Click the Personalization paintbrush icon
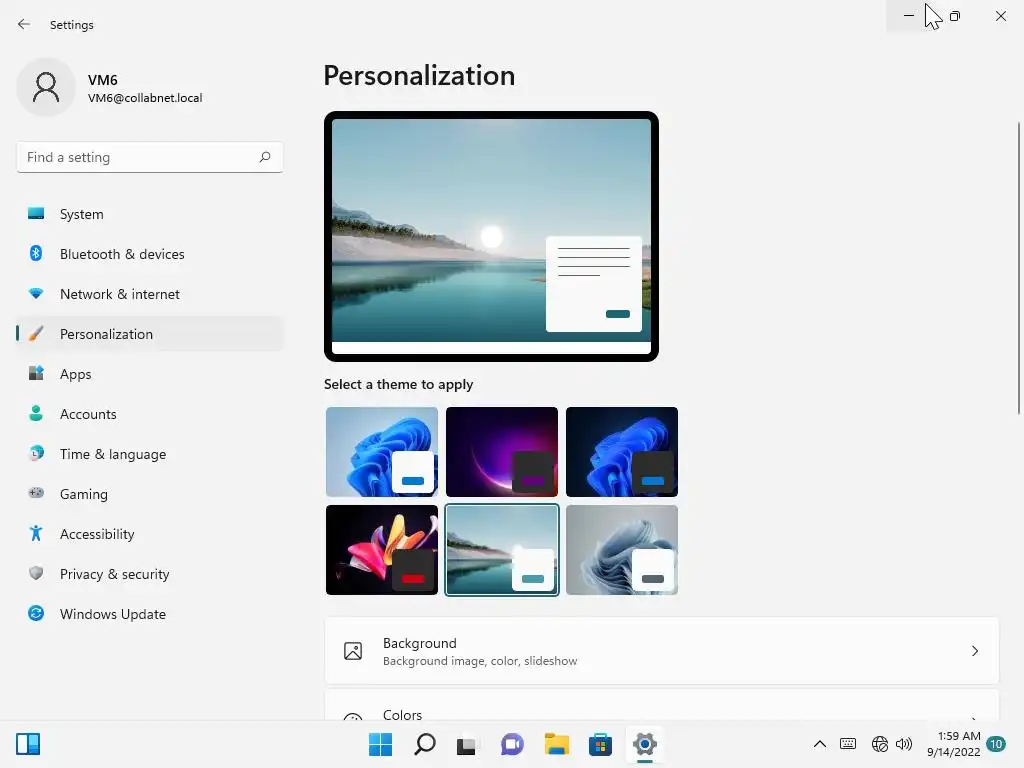 click(36, 334)
